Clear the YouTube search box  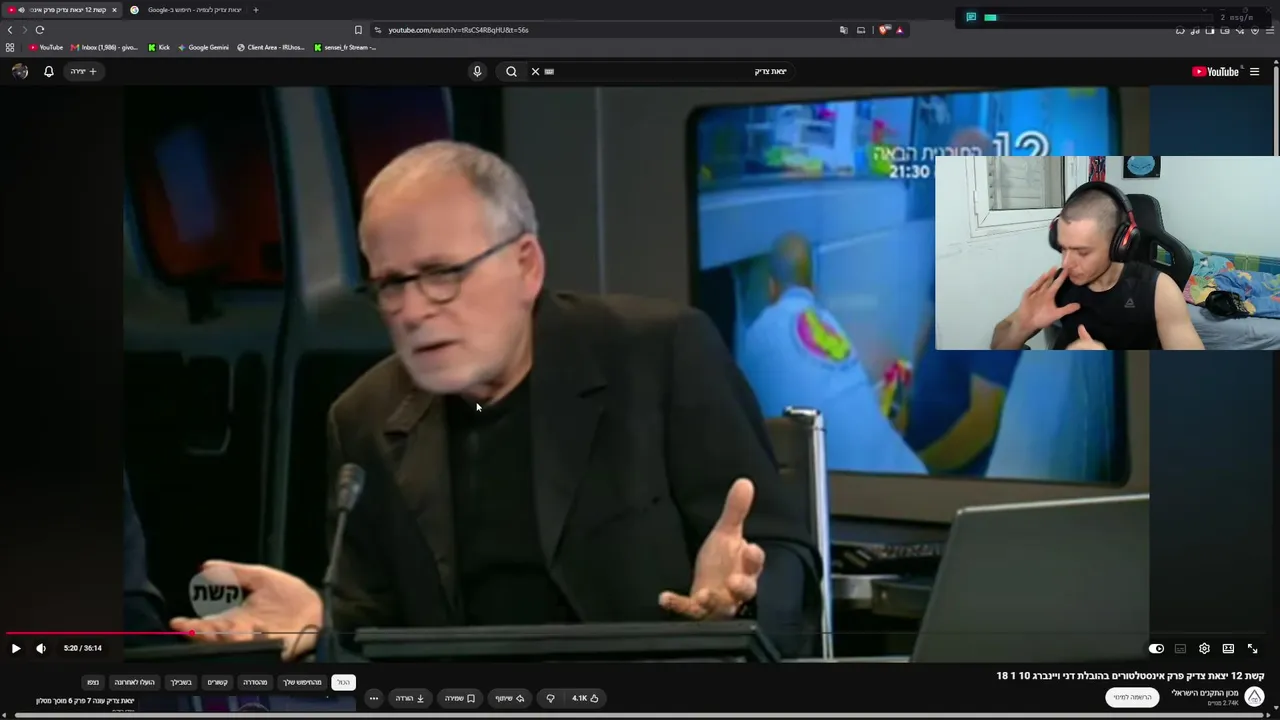pyautogui.click(x=535, y=71)
